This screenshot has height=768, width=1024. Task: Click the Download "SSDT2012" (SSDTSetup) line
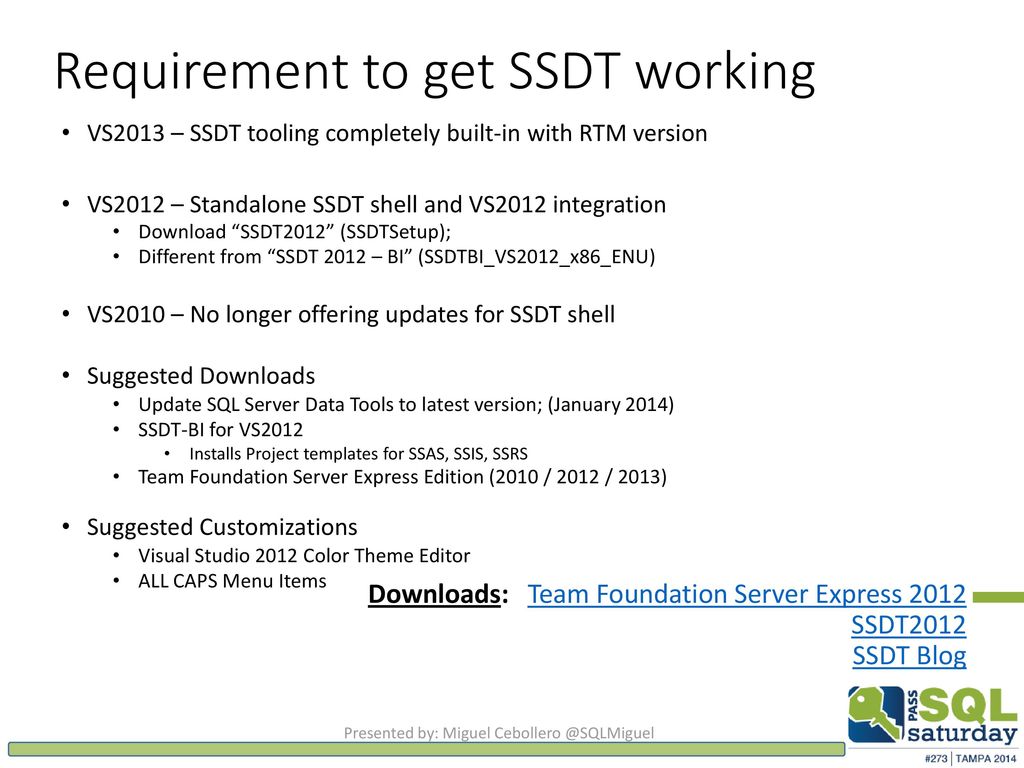point(295,232)
